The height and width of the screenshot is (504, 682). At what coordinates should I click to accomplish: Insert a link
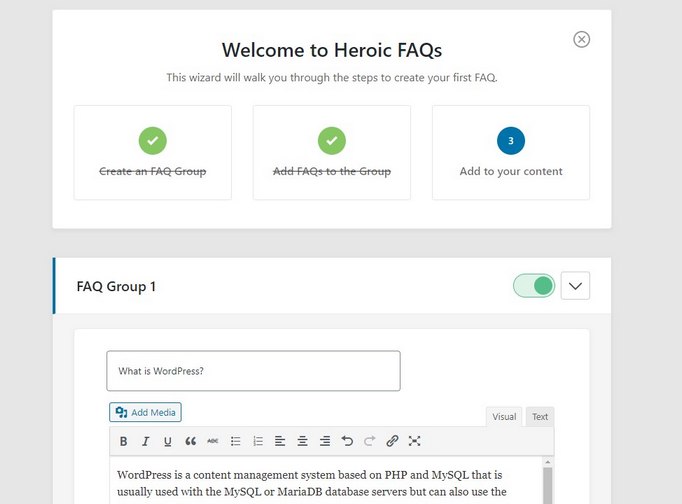392,441
